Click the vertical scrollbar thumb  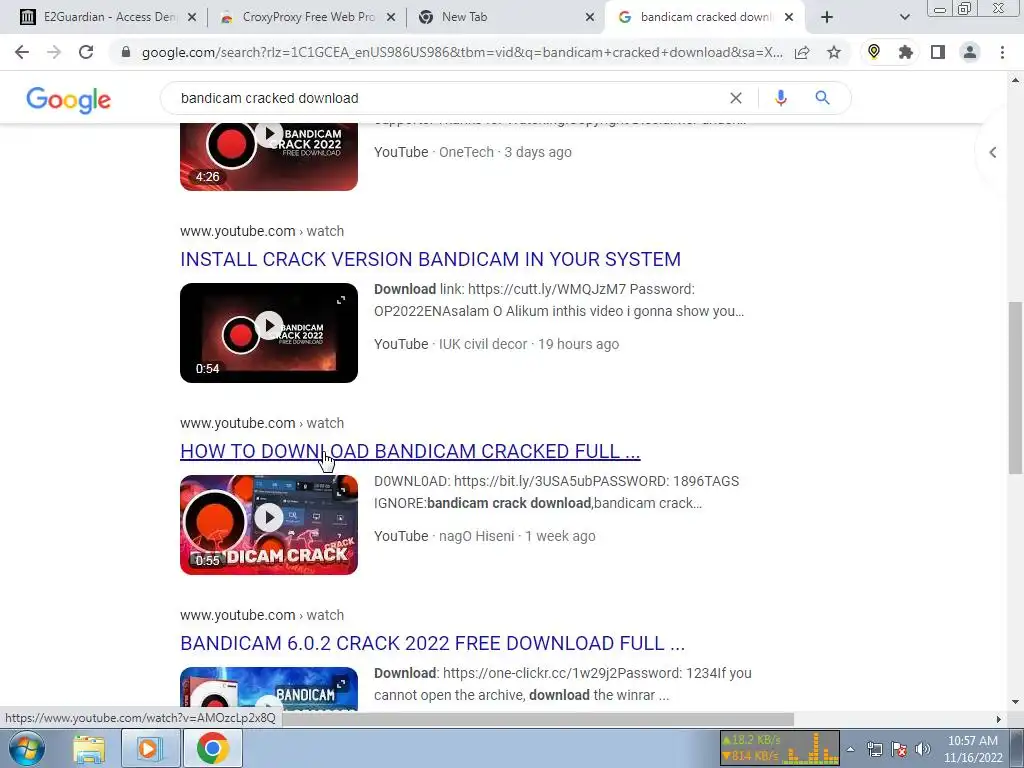coord(1015,389)
